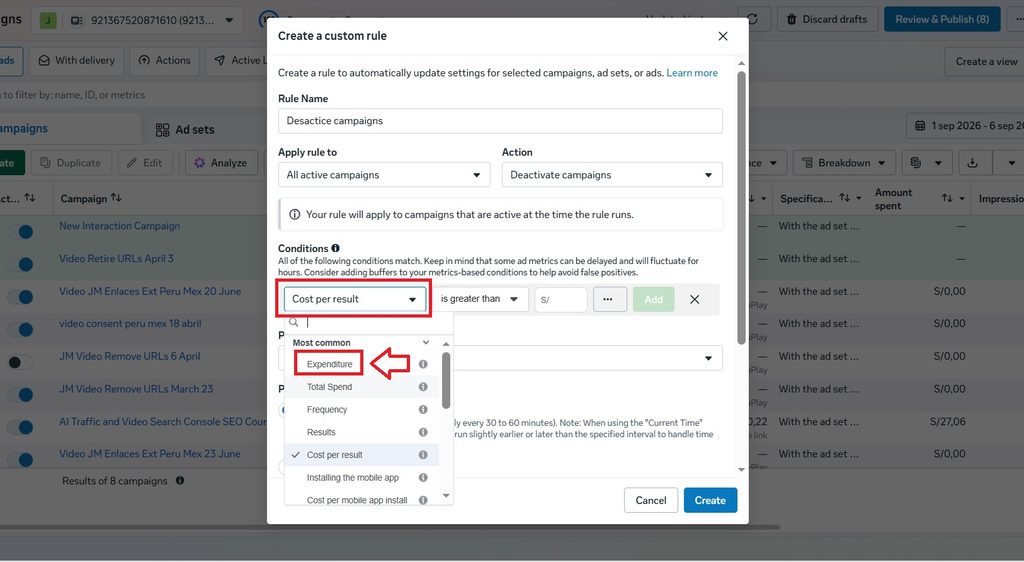Toggle New Interaction Campaign on/off switch

coord(20,232)
